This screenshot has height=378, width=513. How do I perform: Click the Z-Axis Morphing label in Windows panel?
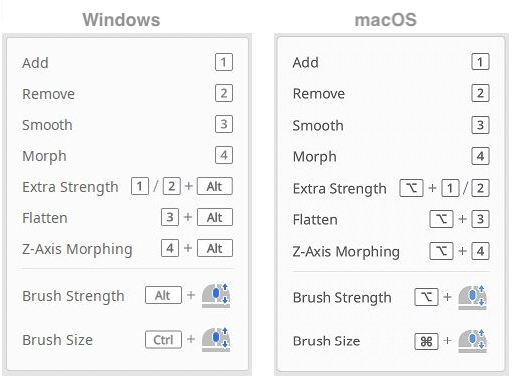77,249
